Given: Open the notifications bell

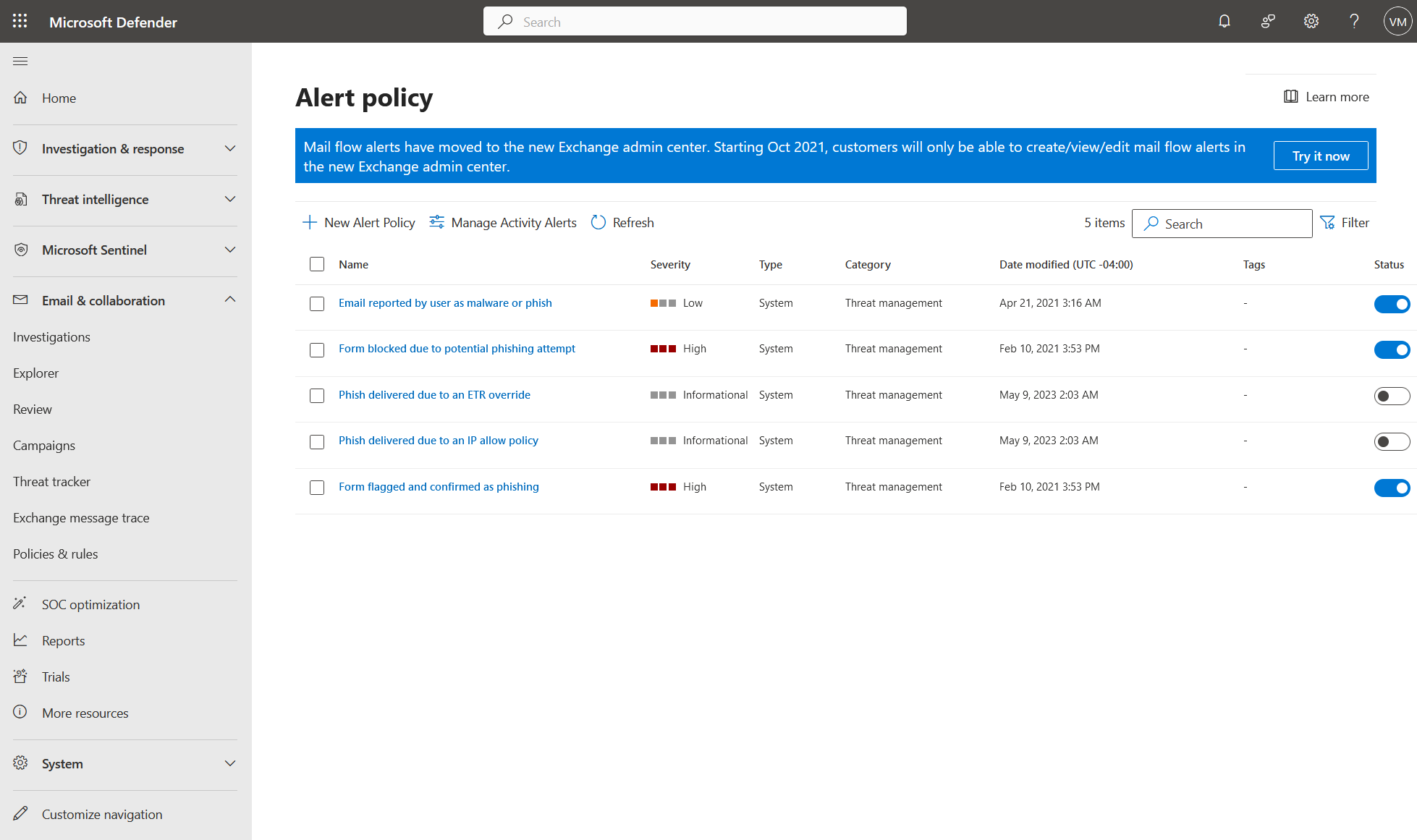Looking at the screenshot, I should click(1224, 21).
